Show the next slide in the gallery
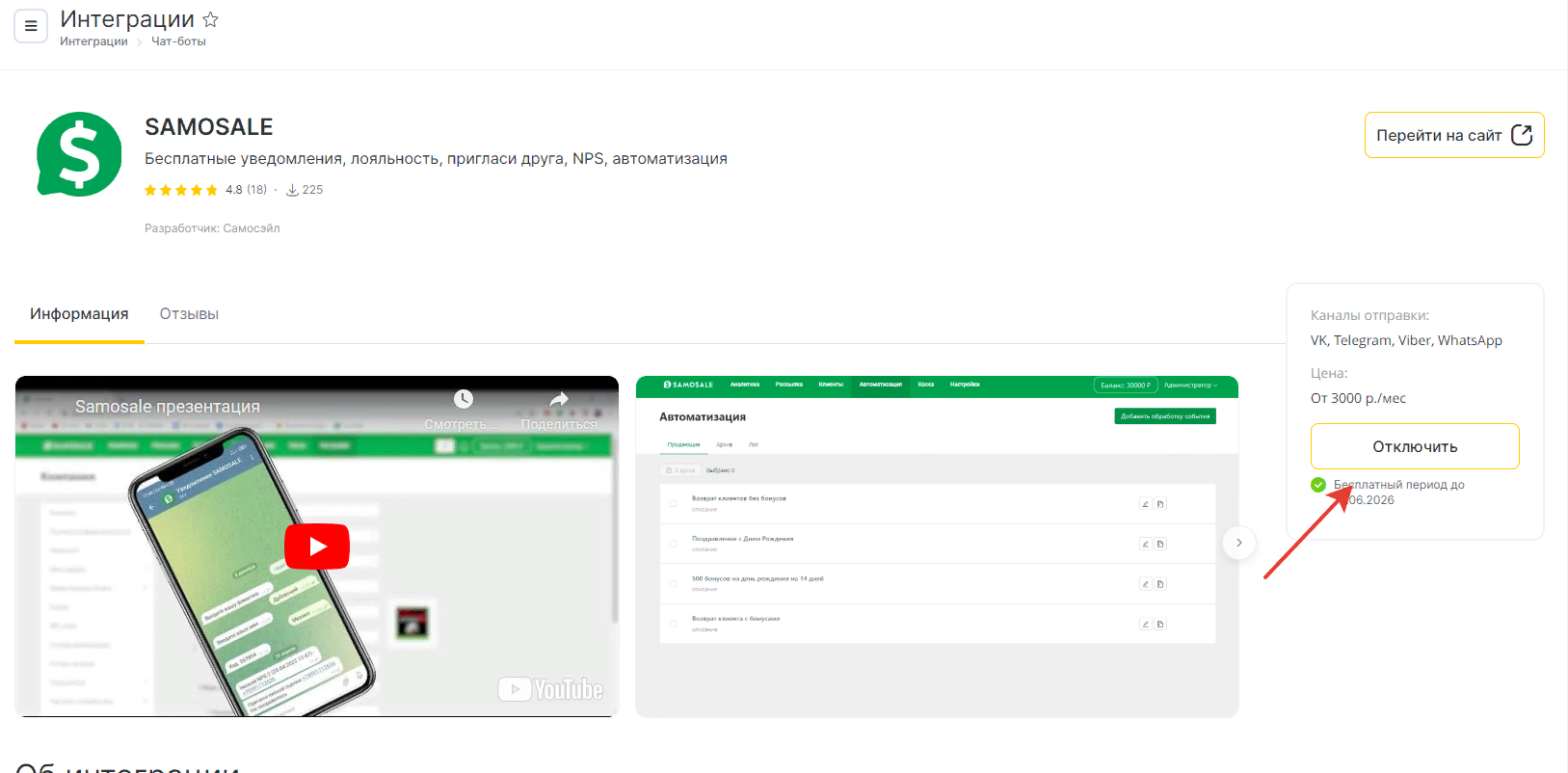This screenshot has height=773, width=1568. (1239, 543)
